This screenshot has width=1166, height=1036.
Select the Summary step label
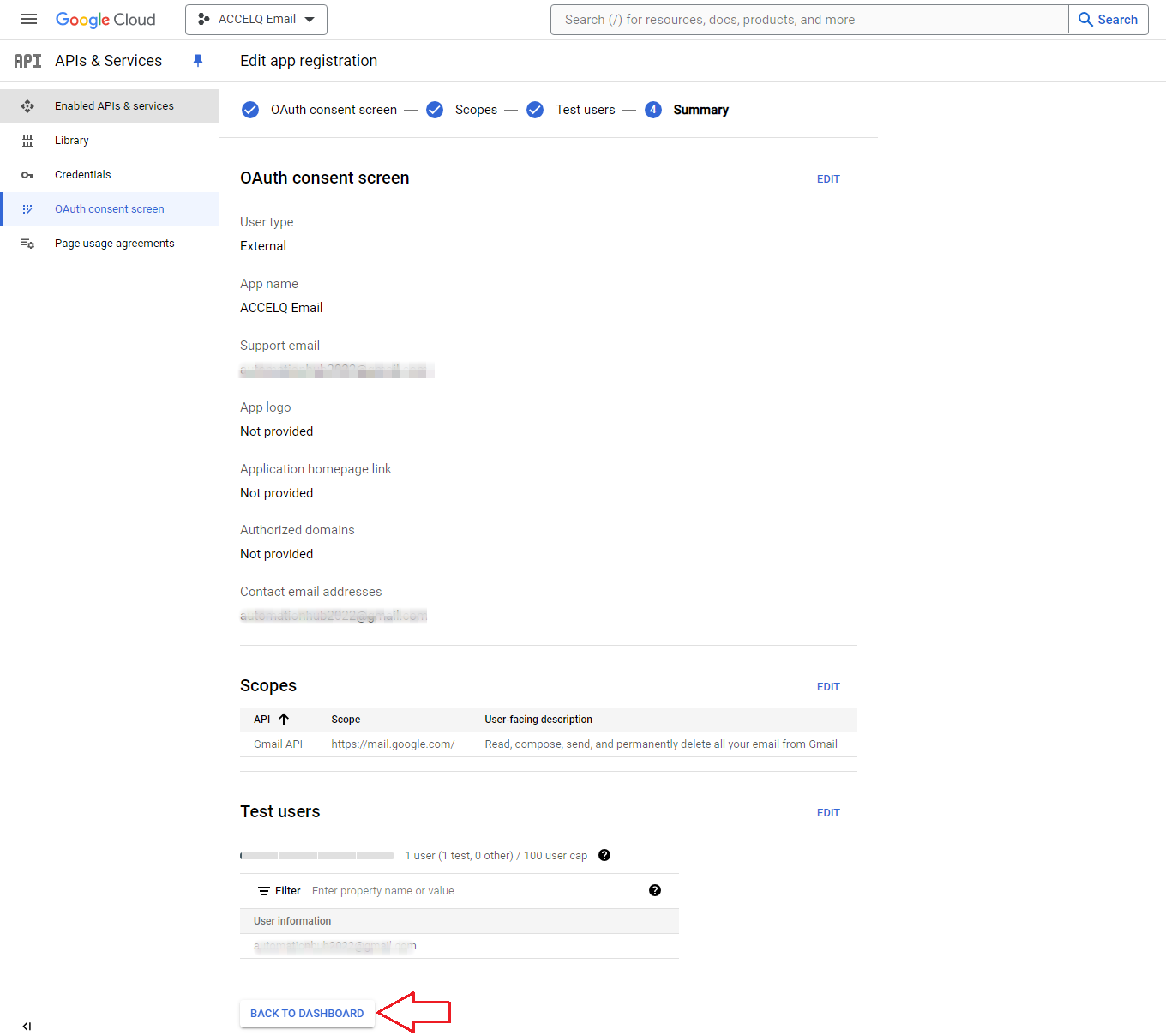[x=700, y=110]
